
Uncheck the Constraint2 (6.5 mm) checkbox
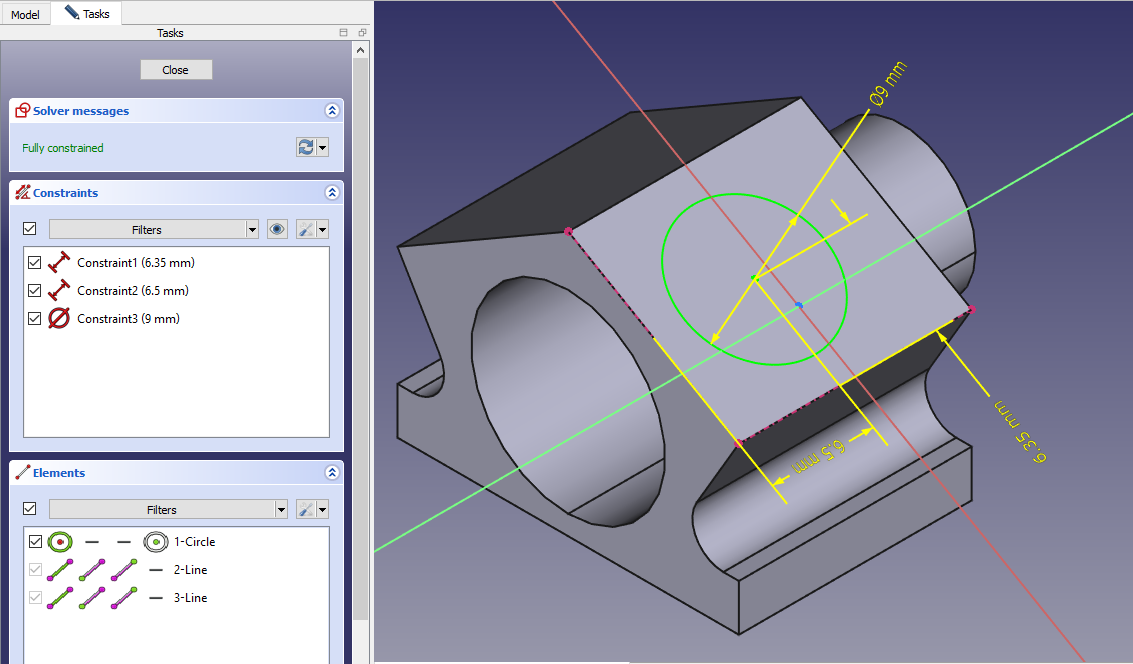(35, 291)
